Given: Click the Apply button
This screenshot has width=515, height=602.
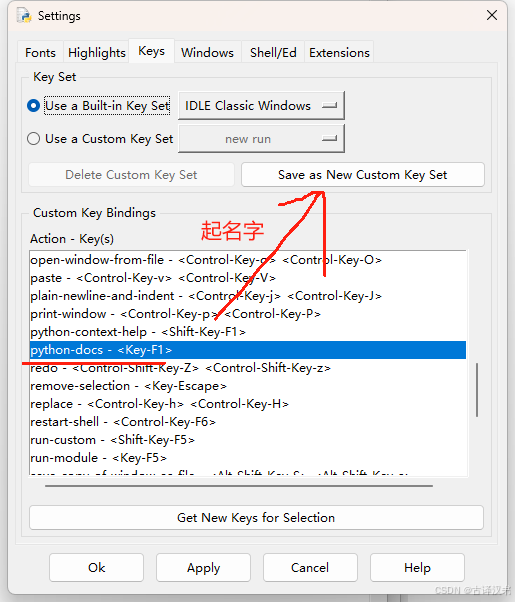Looking at the screenshot, I should (x=204, y=567).
